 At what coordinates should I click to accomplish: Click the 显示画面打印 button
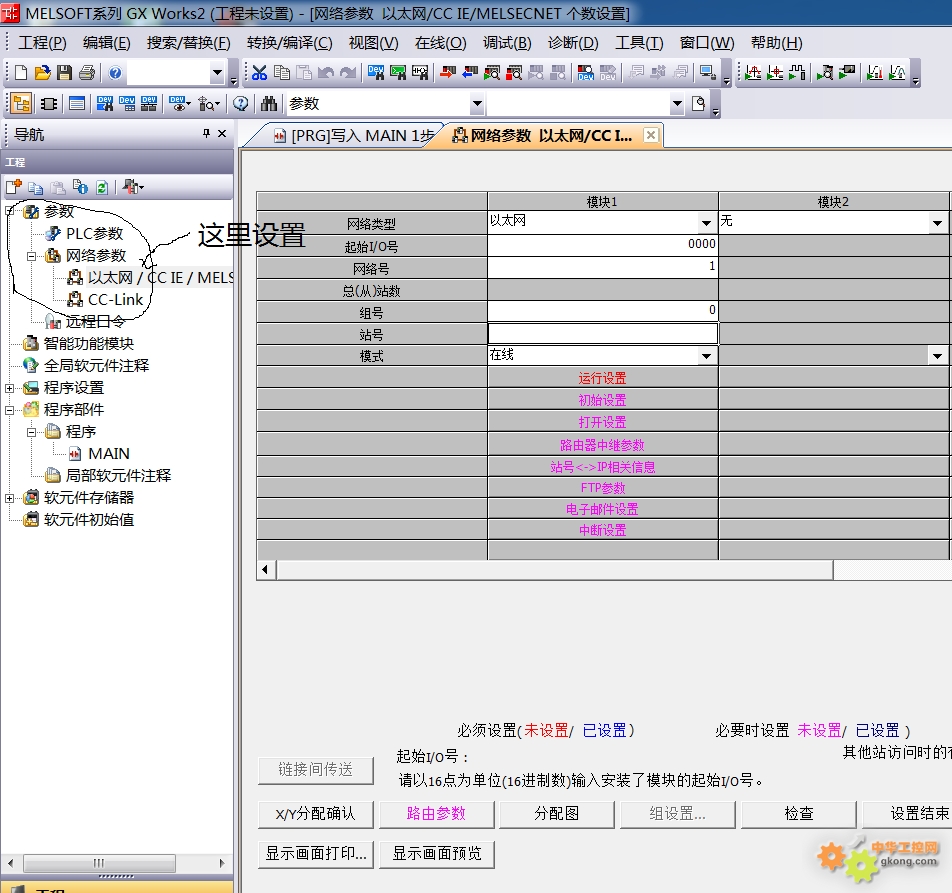315,854
